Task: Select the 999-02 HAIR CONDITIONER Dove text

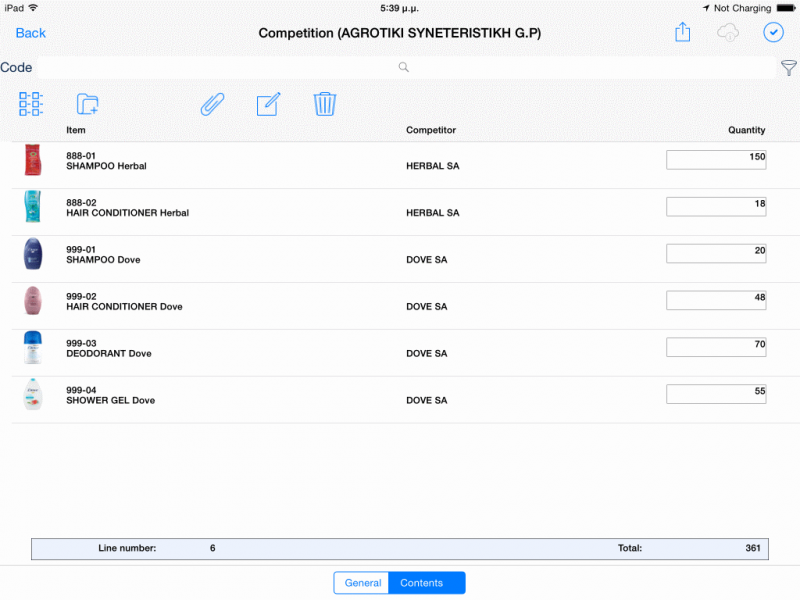Action: (x=124, y=302)
